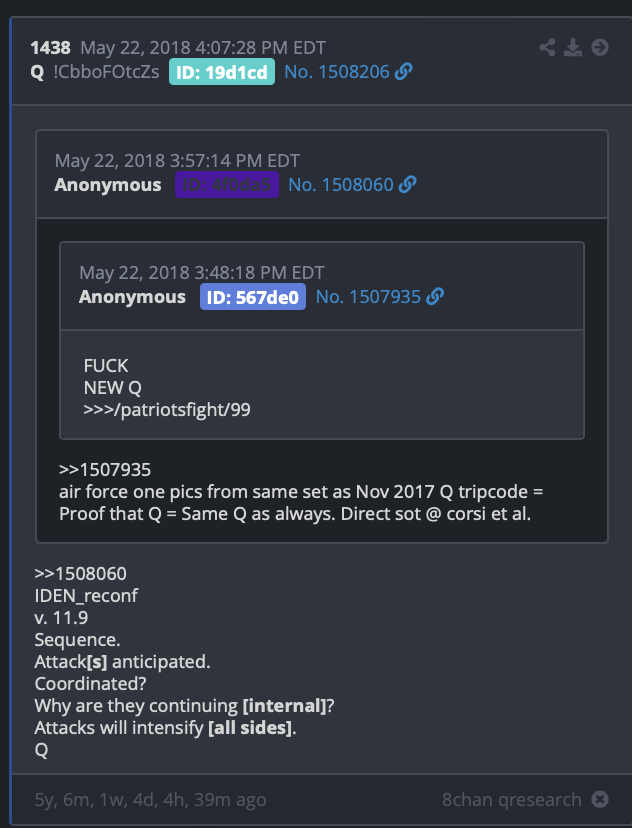Open post link No. 1507935
Screen dimensions: 632x828
[x=368, y=297]
